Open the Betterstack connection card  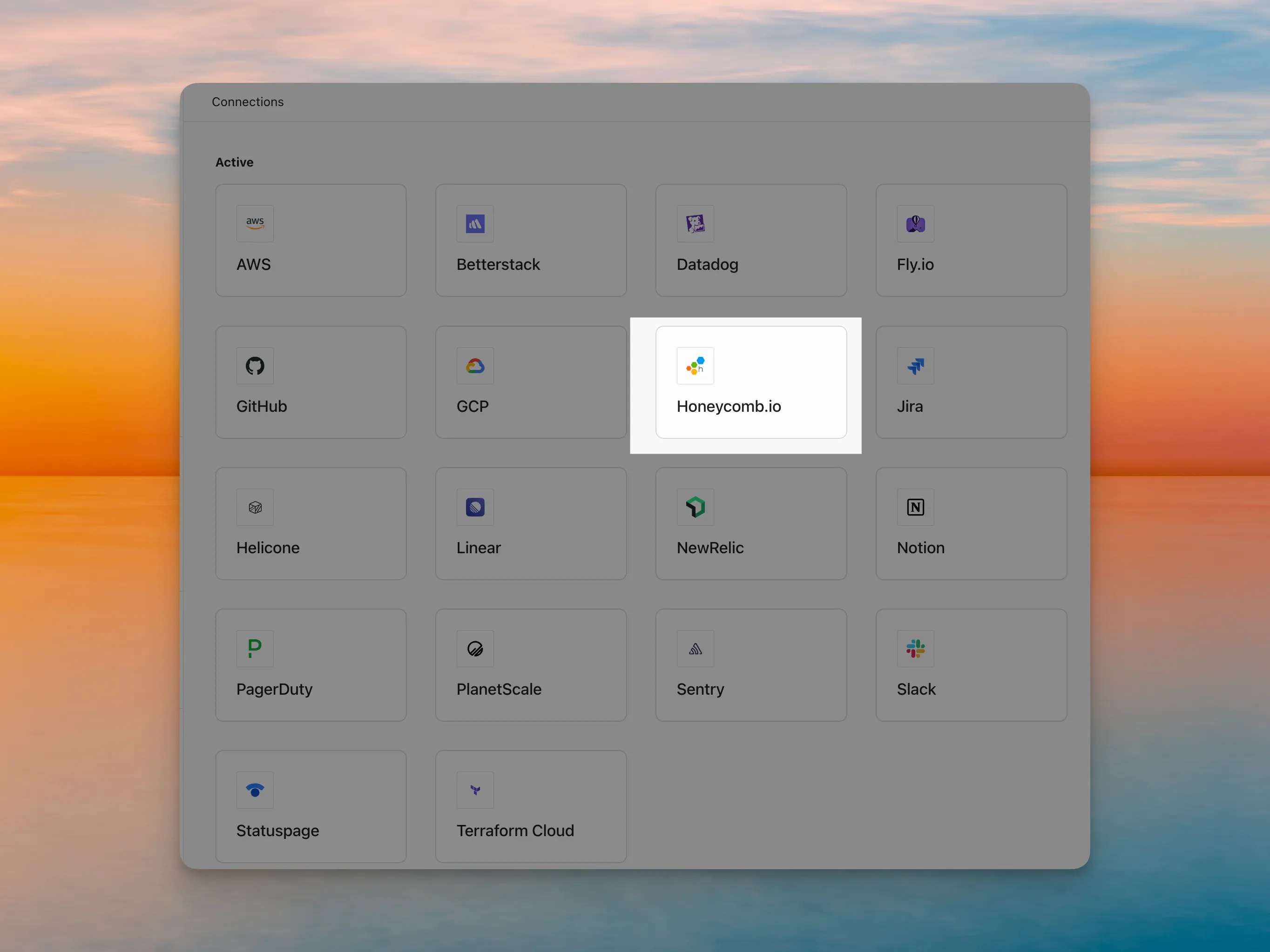coord(531,241)
